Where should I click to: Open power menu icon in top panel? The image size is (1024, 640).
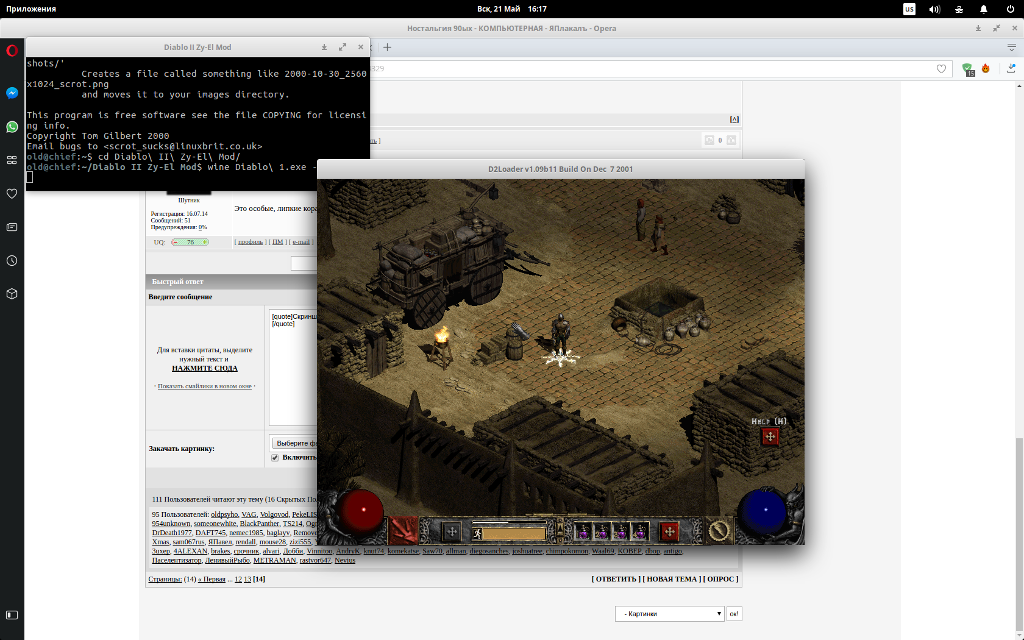(1010, 9)
